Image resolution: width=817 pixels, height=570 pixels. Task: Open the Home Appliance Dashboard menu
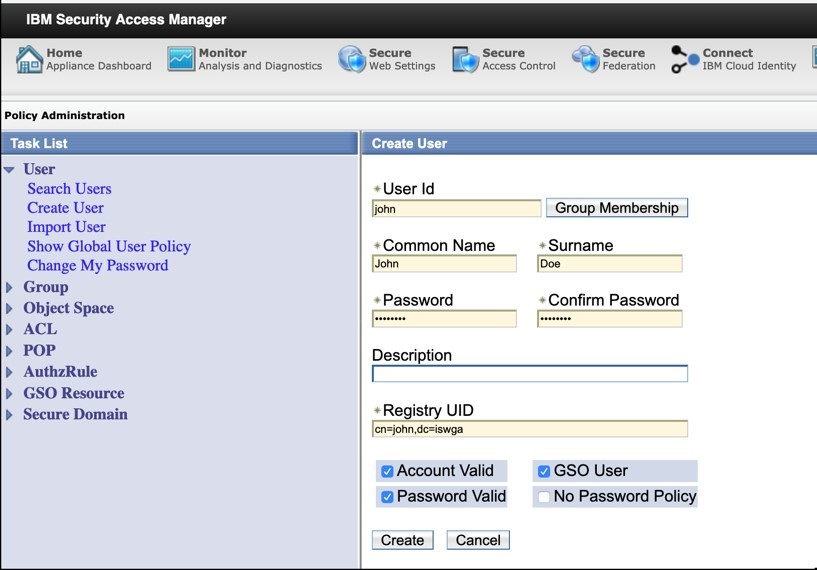pyautogui.click(x=84, y=59)
